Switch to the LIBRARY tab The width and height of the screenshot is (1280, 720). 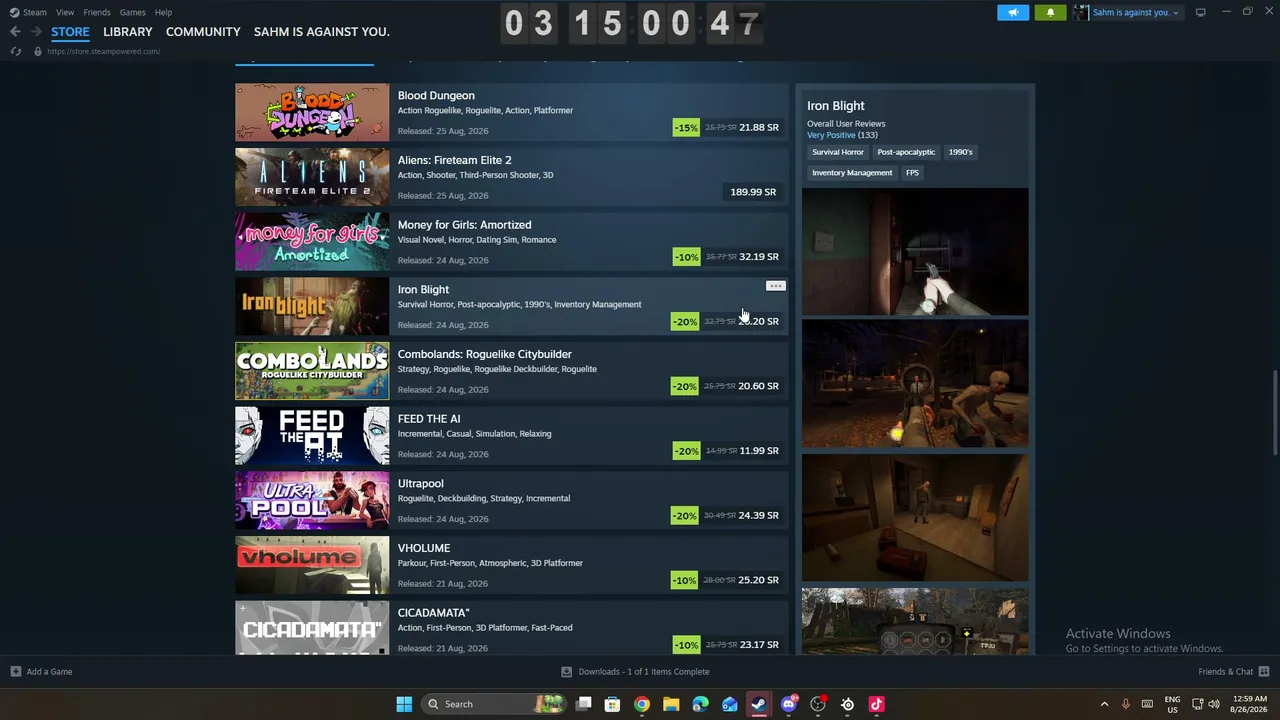click(x=128, y=32)
